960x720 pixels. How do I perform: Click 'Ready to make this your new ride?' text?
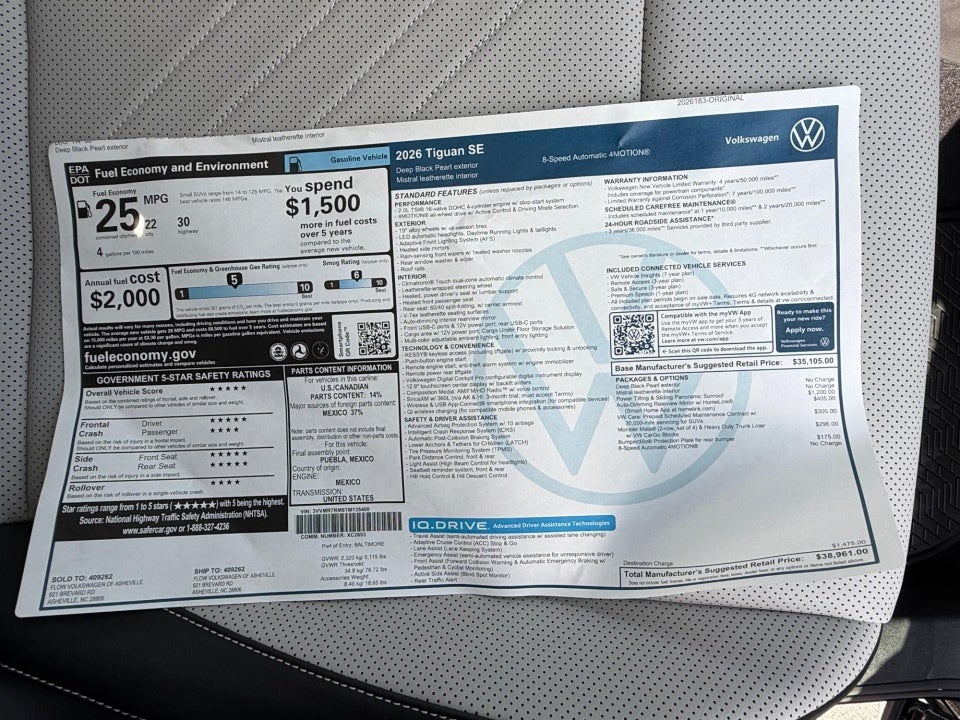pos(803,315)
